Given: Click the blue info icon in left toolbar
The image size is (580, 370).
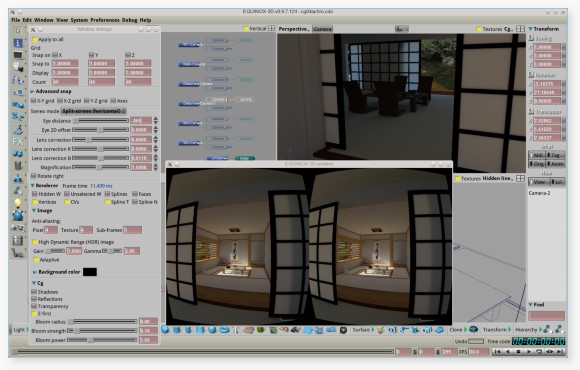Looking at the screenshot, I should pos(18,43).
